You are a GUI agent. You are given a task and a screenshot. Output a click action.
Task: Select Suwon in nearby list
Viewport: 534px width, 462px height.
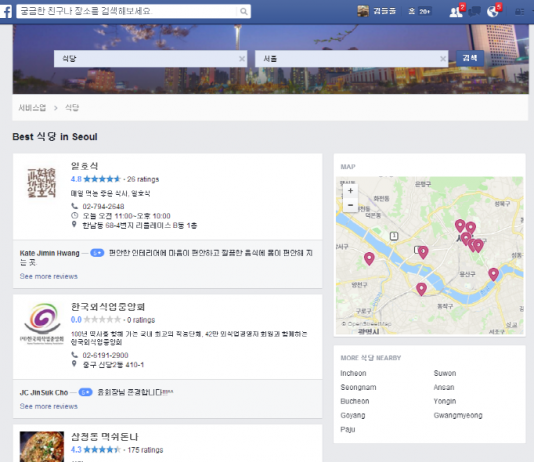[445, 373]
